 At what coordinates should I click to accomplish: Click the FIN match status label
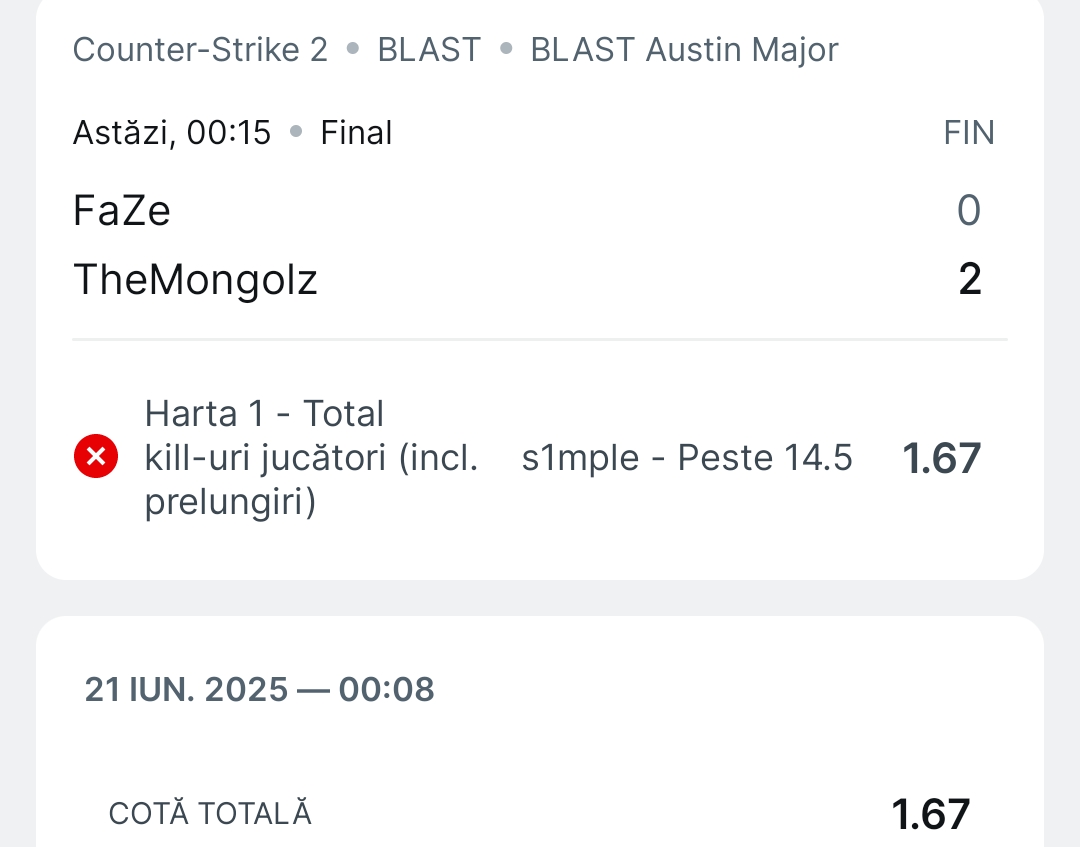tap(968, 132)
